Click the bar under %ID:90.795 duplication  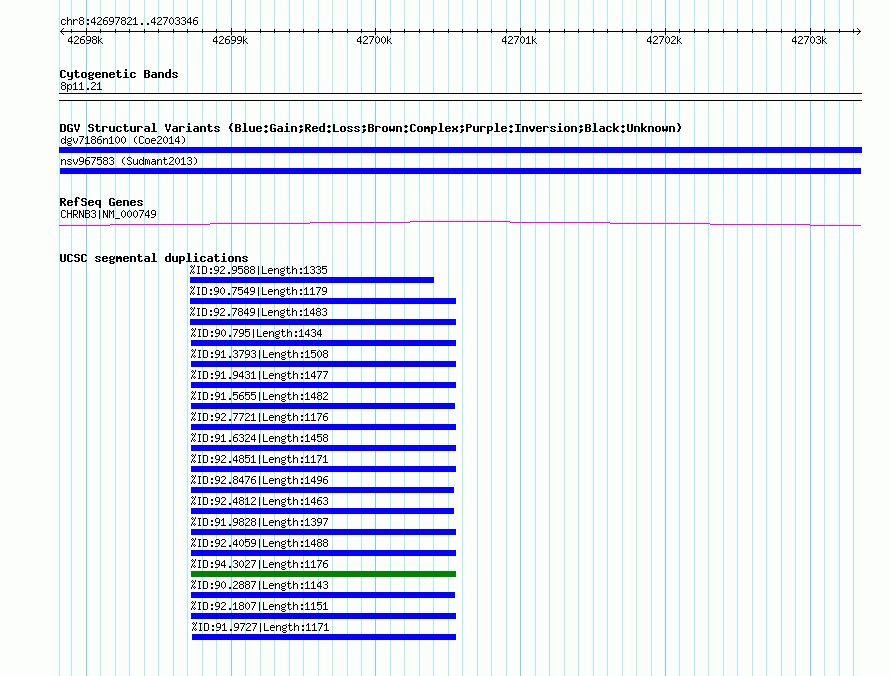point(324,343)
